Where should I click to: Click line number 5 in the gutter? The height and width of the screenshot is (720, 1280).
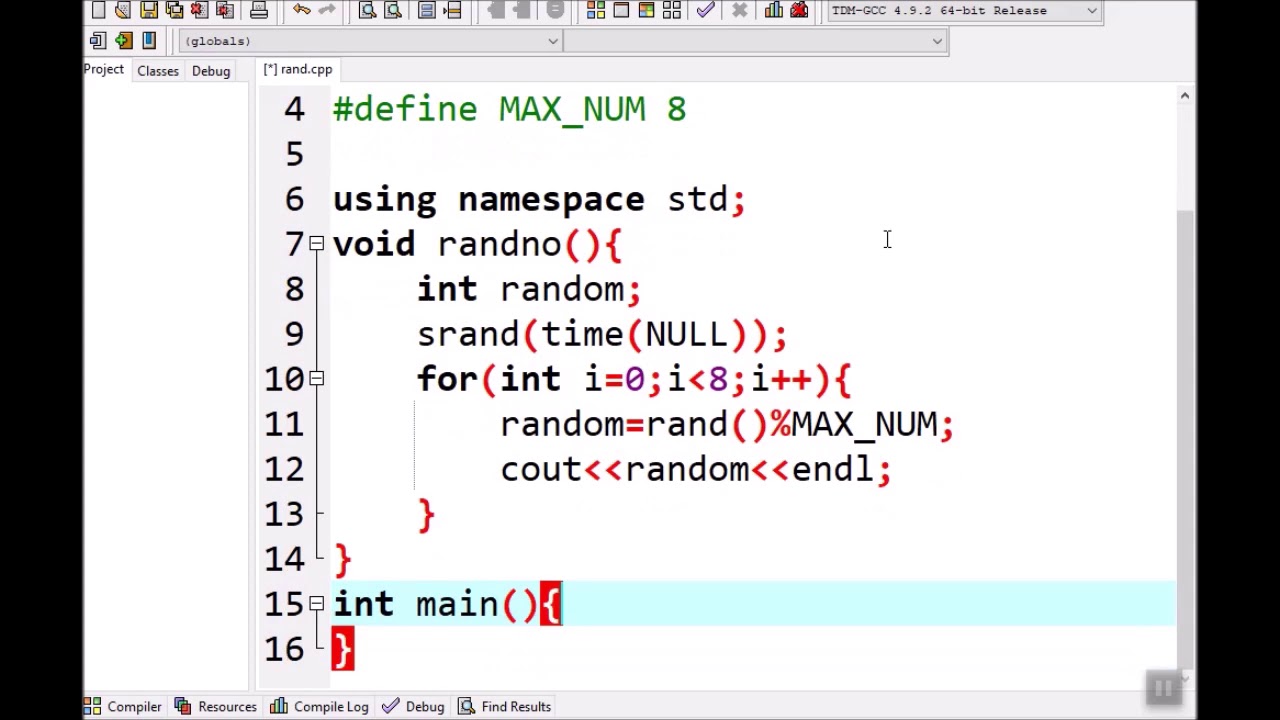click(293, 154)
